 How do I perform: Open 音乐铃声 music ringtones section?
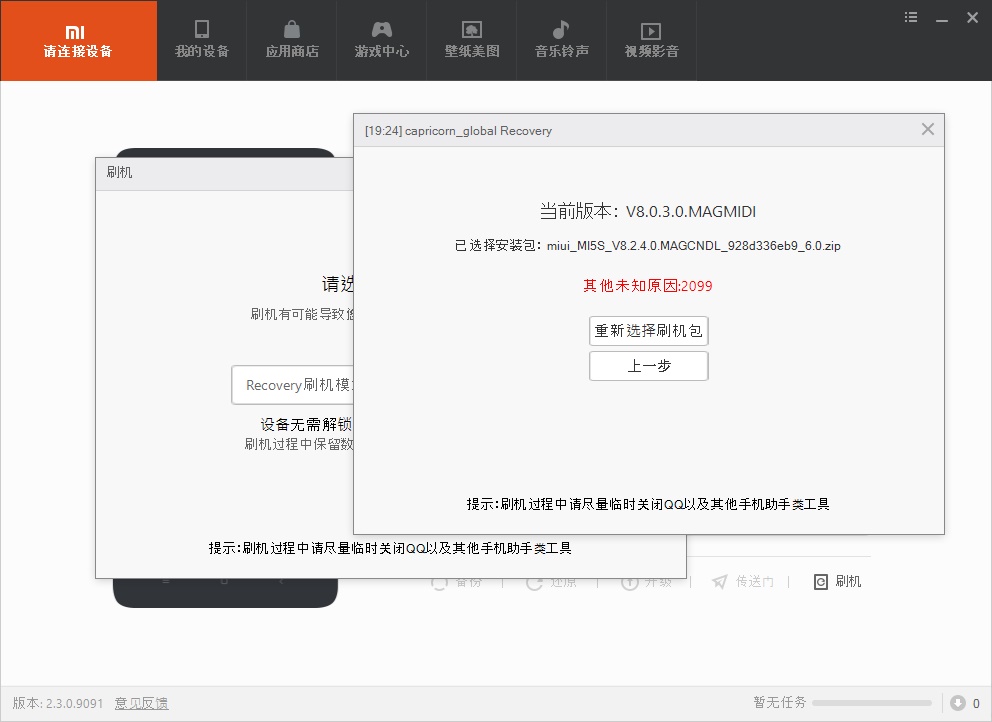coord(561,40)
